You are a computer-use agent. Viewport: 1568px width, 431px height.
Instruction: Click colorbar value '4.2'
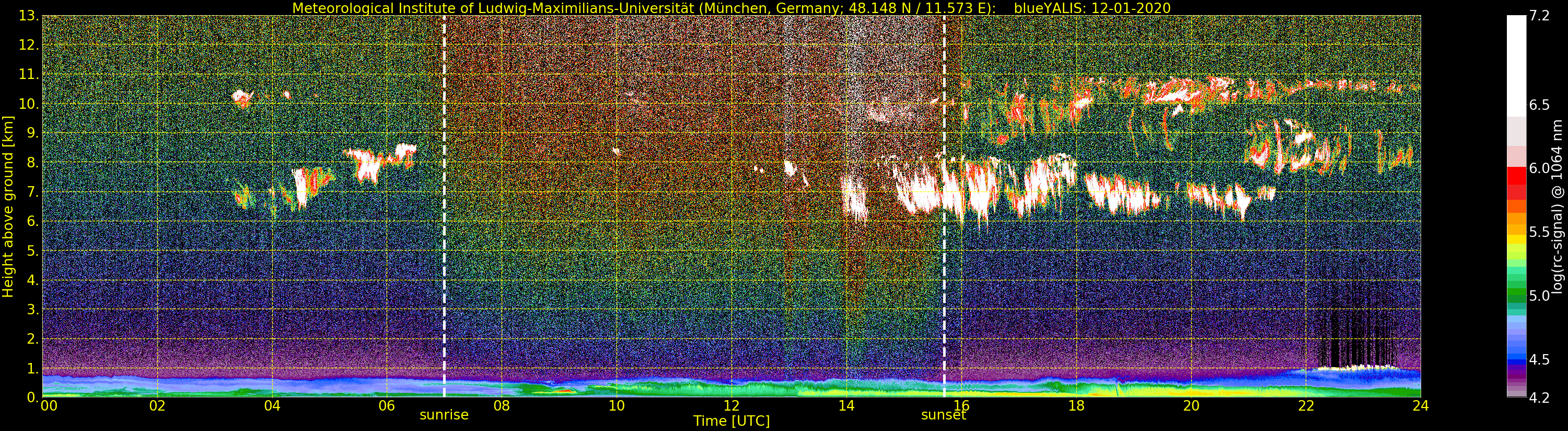1539,398
